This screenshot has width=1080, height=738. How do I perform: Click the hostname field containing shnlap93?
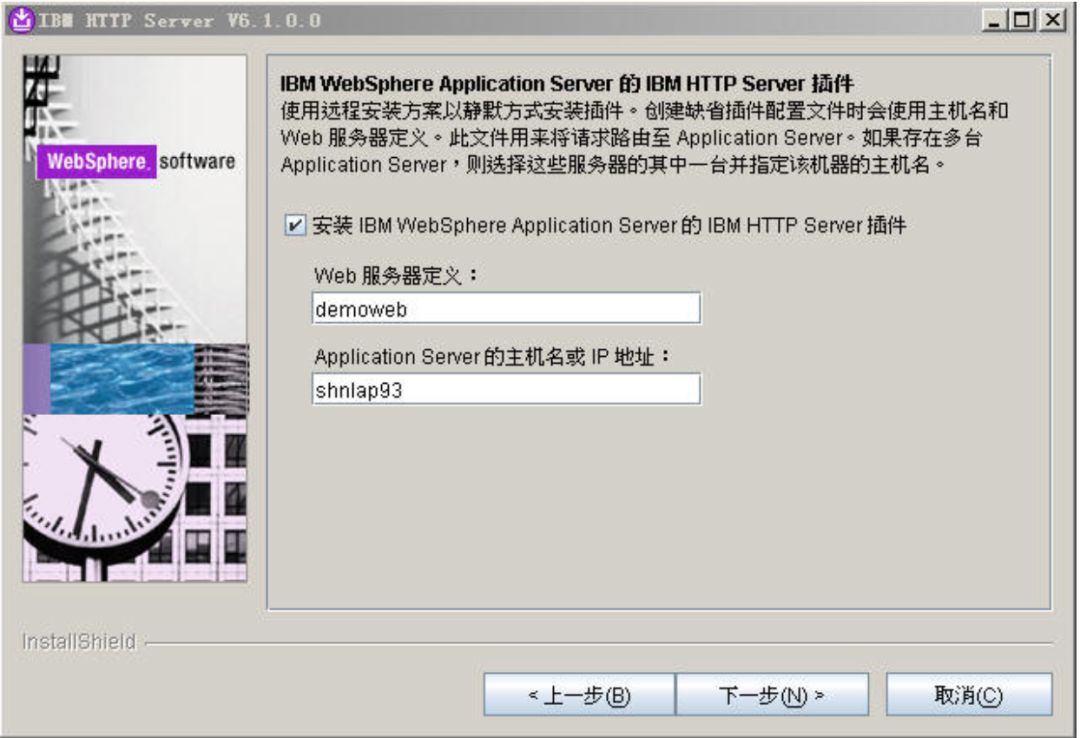(506, 389)
